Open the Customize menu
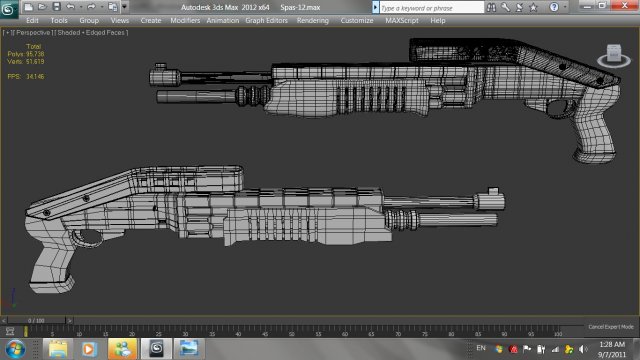 pyautogui.click(x=357, y=20)
